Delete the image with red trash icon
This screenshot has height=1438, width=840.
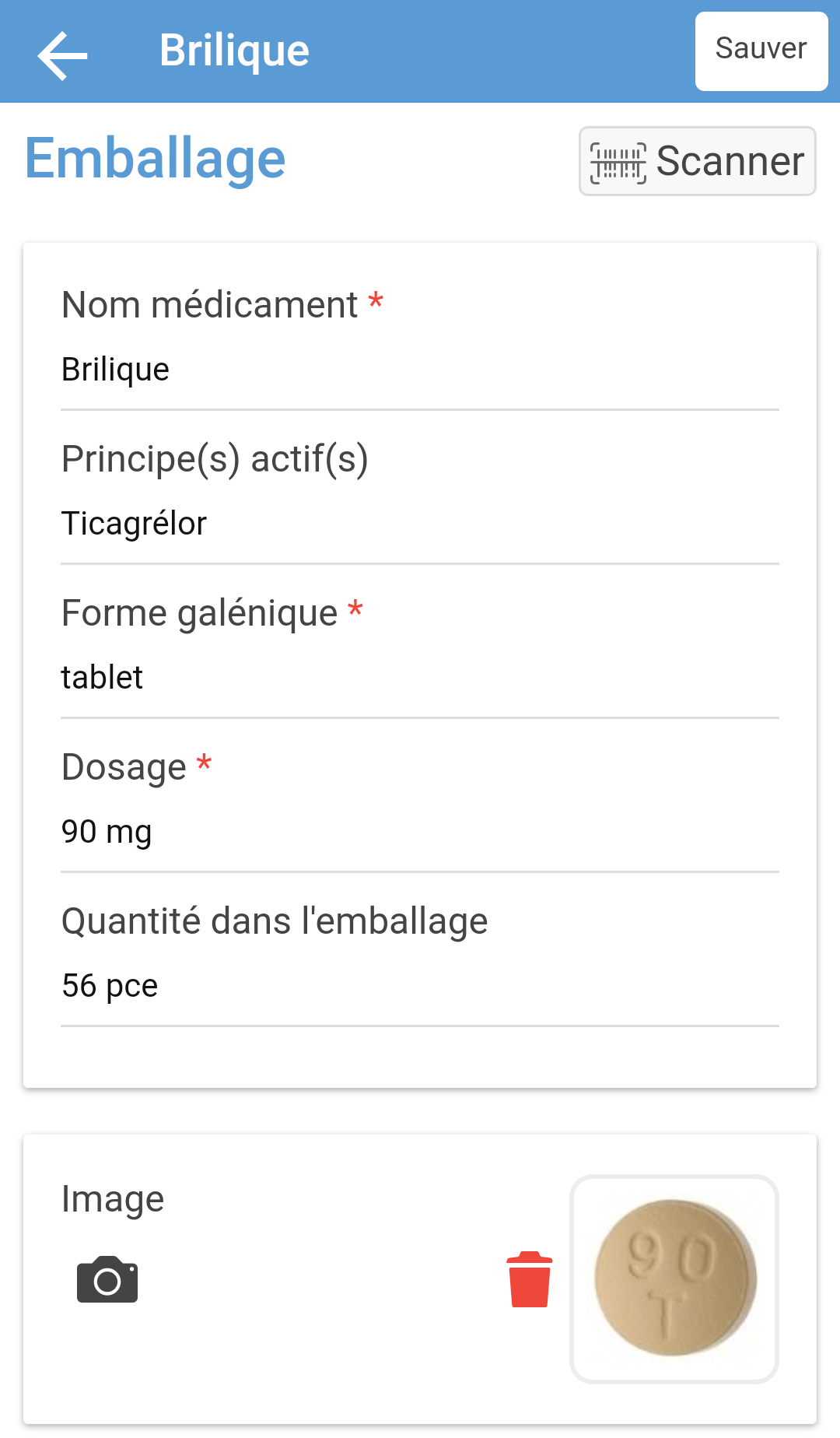click(530, 1279)
